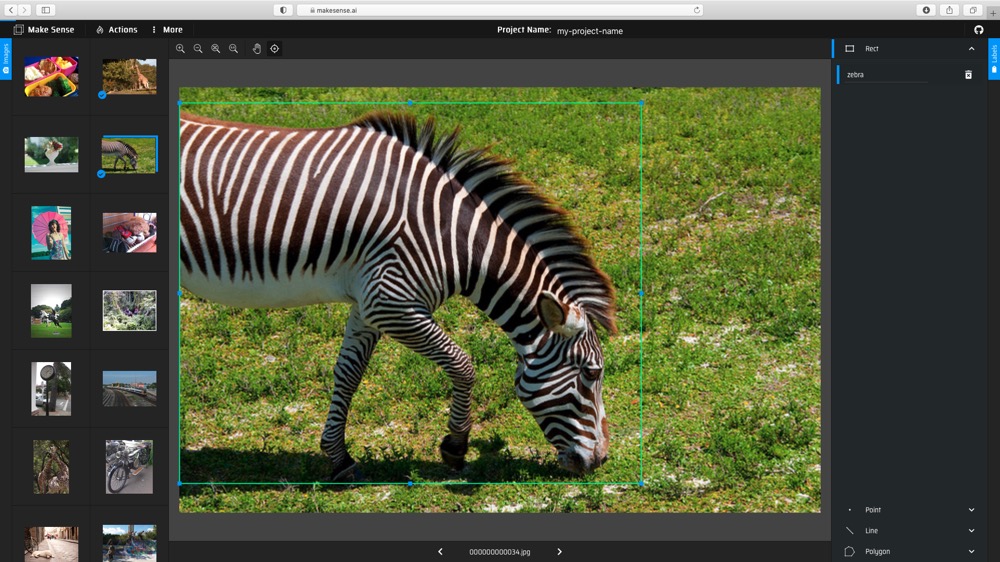1000x562 pixels.
Task: Open the More menu
Action: 167,30
